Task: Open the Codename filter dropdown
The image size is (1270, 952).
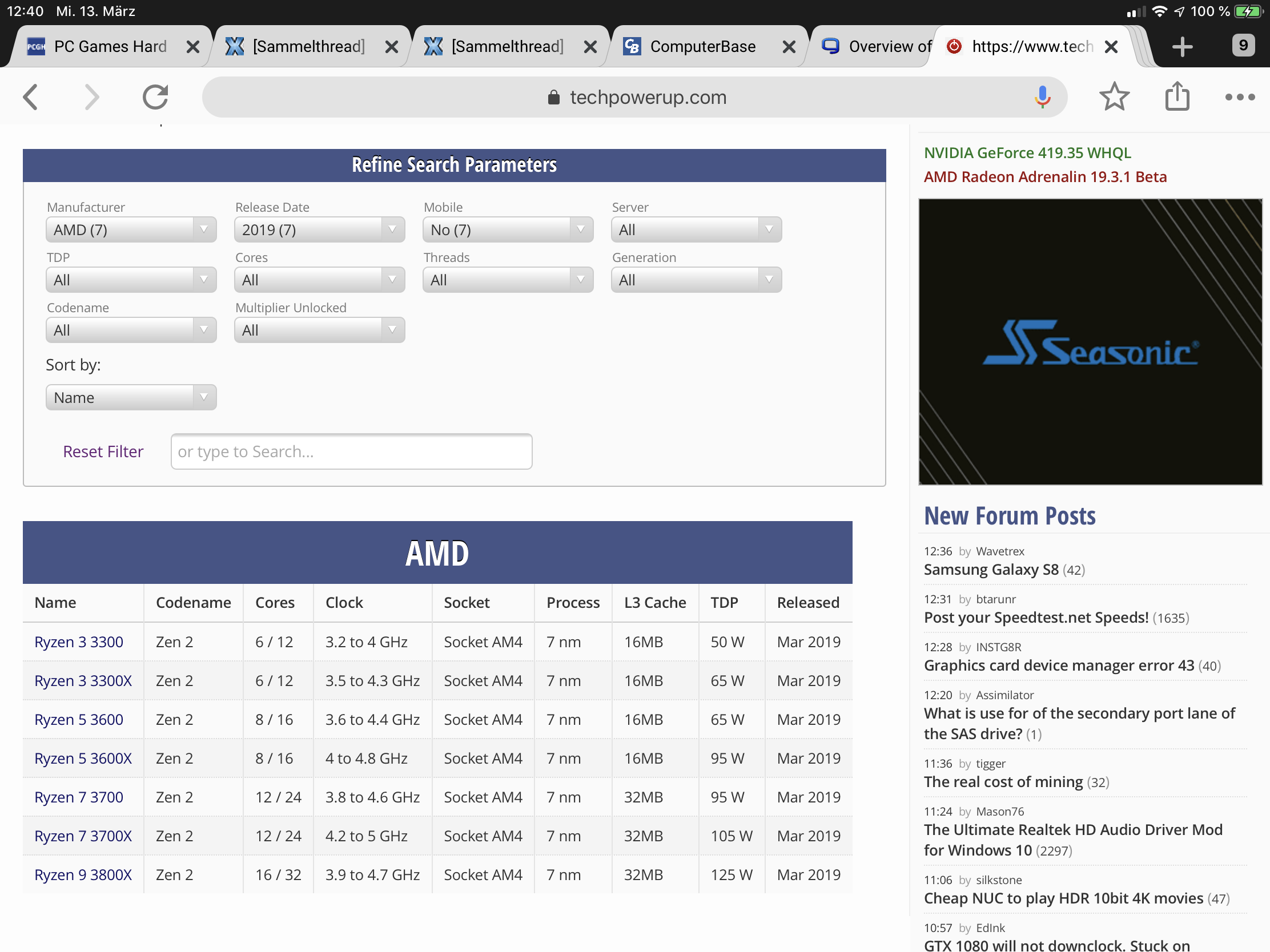Action: point(131,330)
